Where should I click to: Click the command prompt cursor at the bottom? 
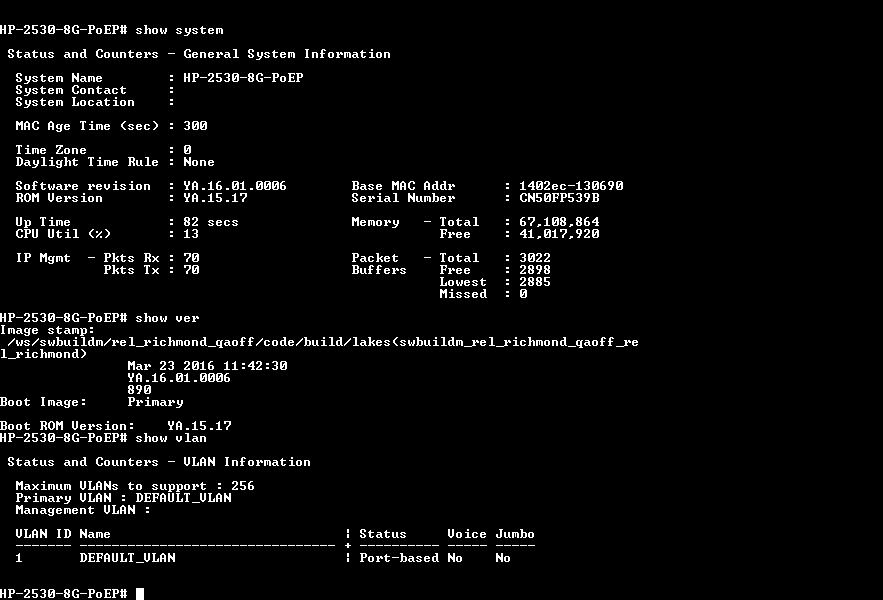click(140, 594)
